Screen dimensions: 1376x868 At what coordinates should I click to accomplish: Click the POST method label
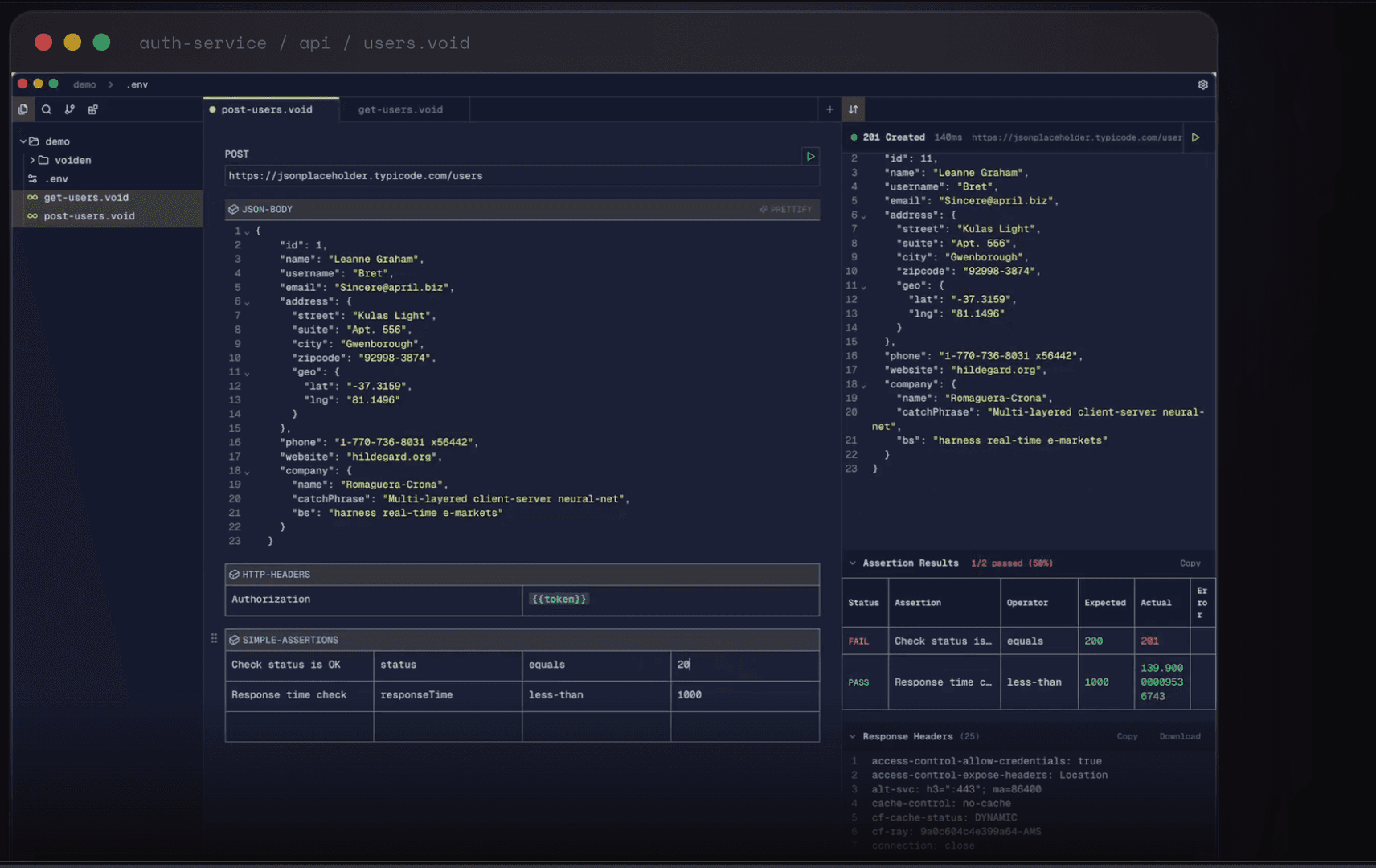click(x=237, y=154)
